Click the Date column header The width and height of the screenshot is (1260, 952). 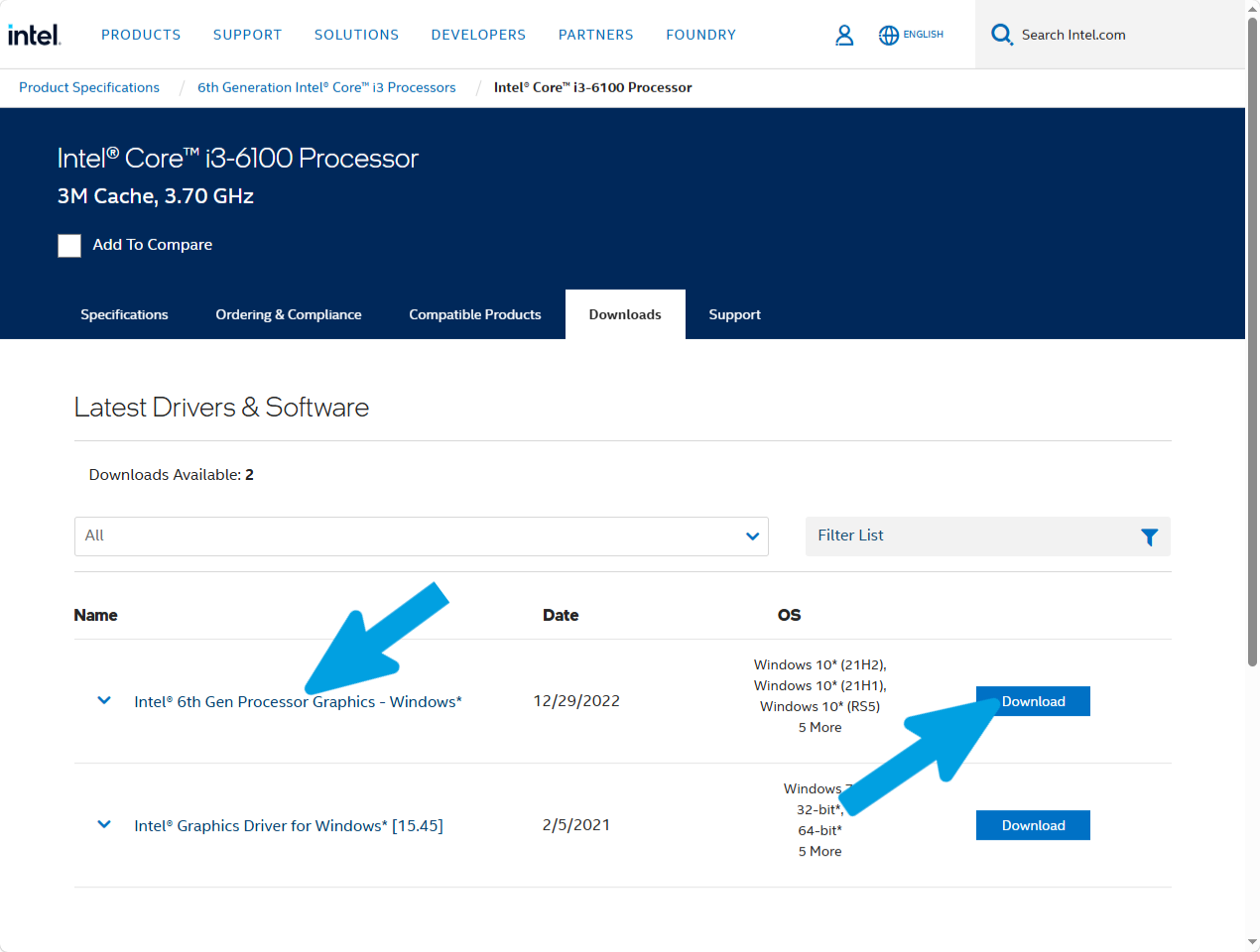(561, 615)
